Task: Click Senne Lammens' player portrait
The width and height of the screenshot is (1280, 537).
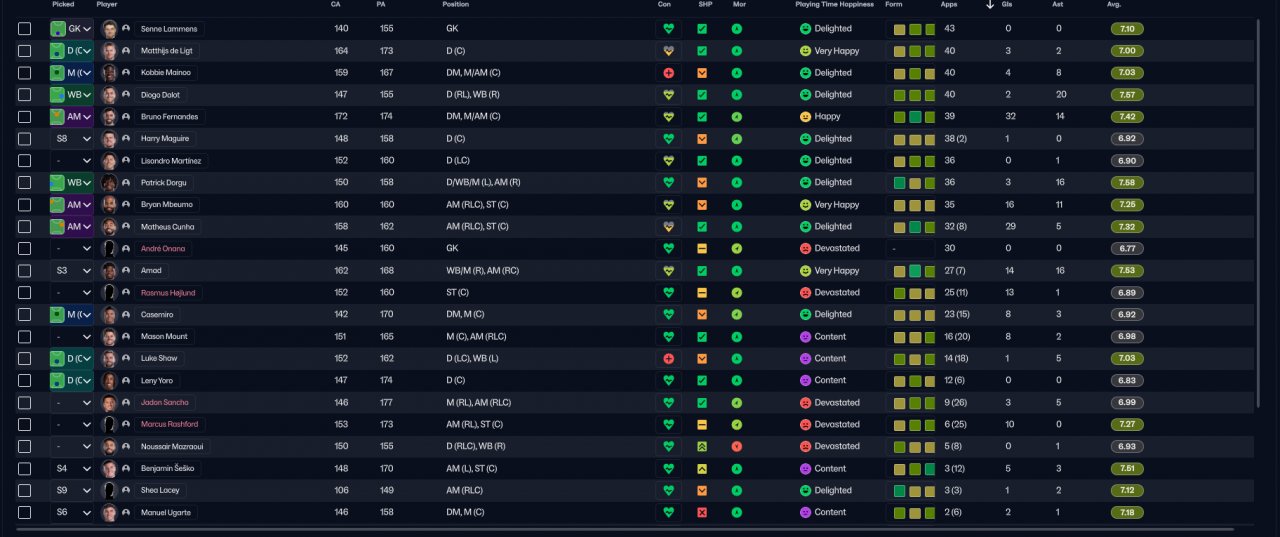Action: pos(110,29)
